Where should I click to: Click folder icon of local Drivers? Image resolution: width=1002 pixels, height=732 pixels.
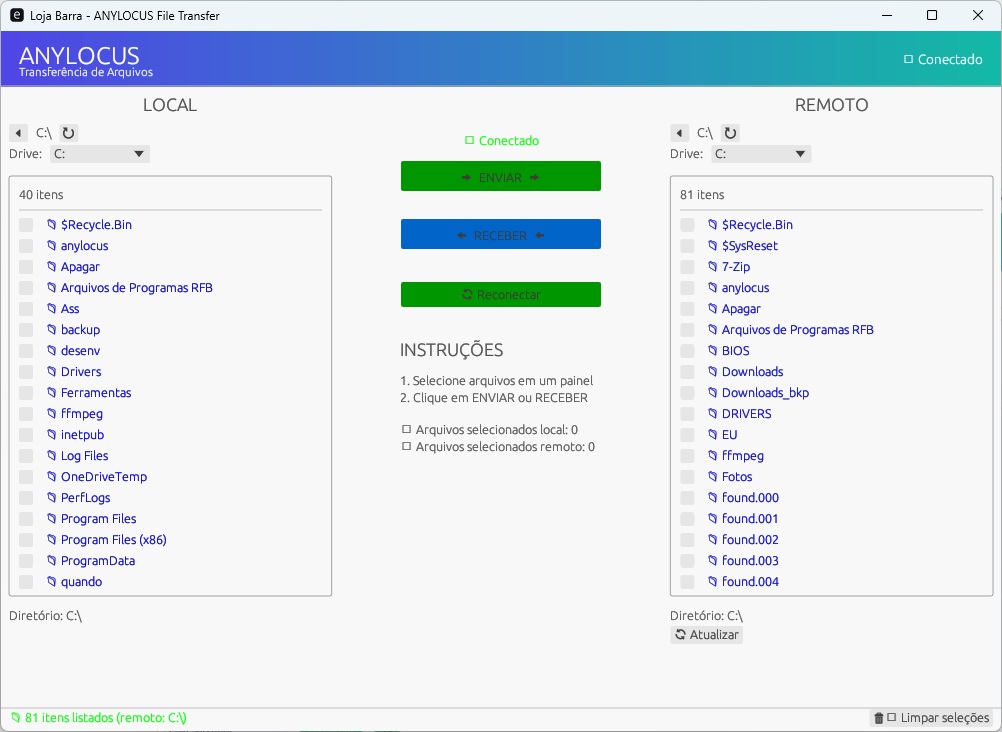pos(52,371)
